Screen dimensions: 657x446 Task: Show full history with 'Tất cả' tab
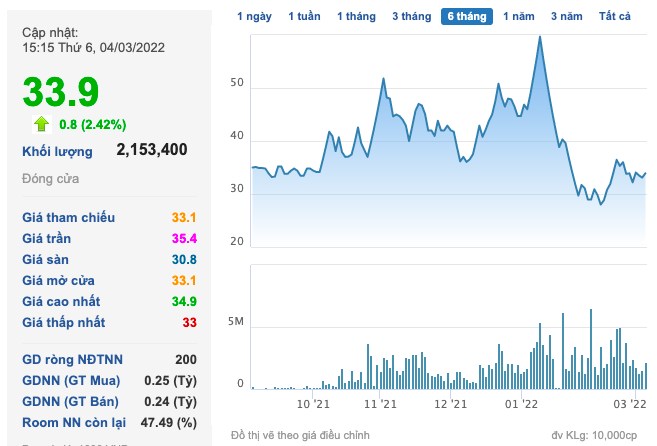615,17
